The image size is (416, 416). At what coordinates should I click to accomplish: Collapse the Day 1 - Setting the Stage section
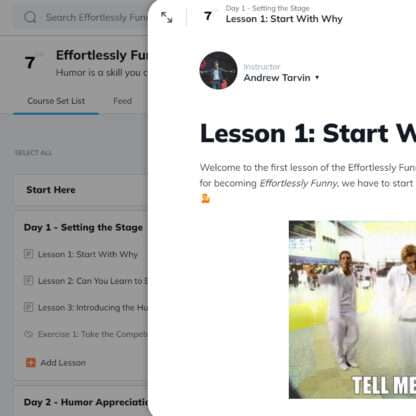83,227
